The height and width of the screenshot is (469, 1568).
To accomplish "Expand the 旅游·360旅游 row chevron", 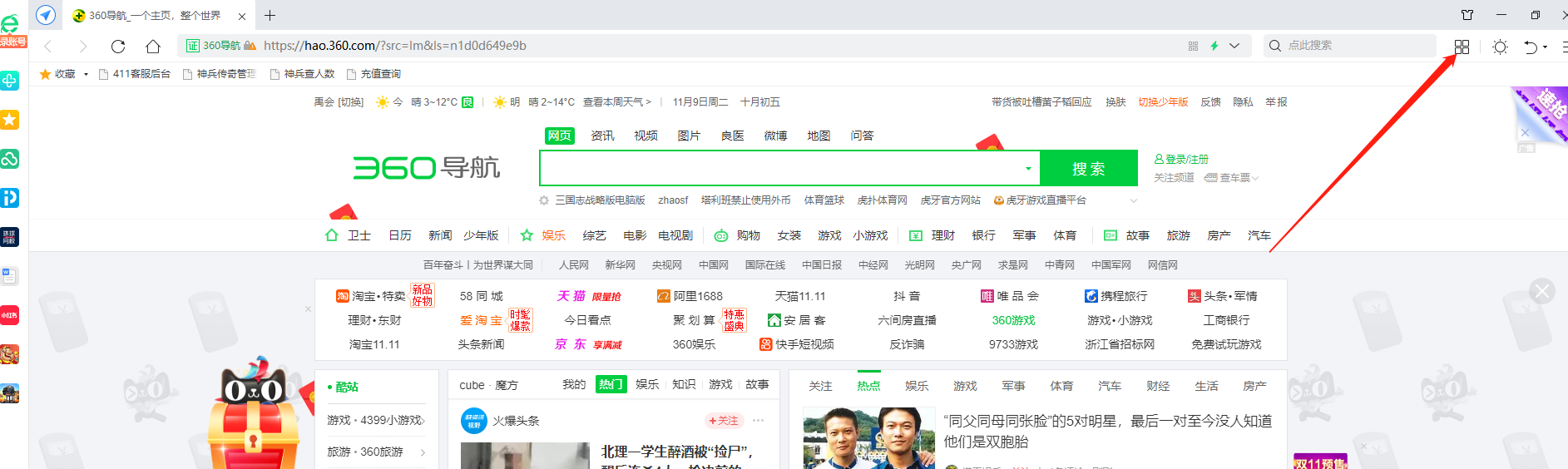I will coord(423,452).
